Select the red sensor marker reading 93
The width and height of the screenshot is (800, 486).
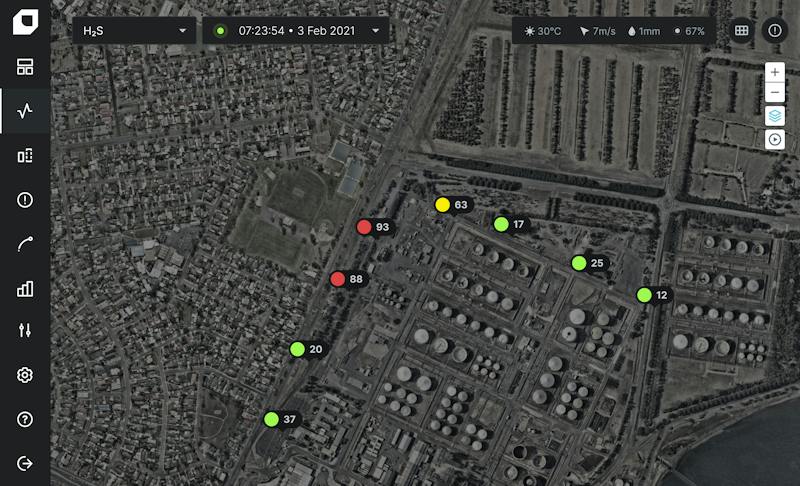pyautogui.click(x=364, y=227)
